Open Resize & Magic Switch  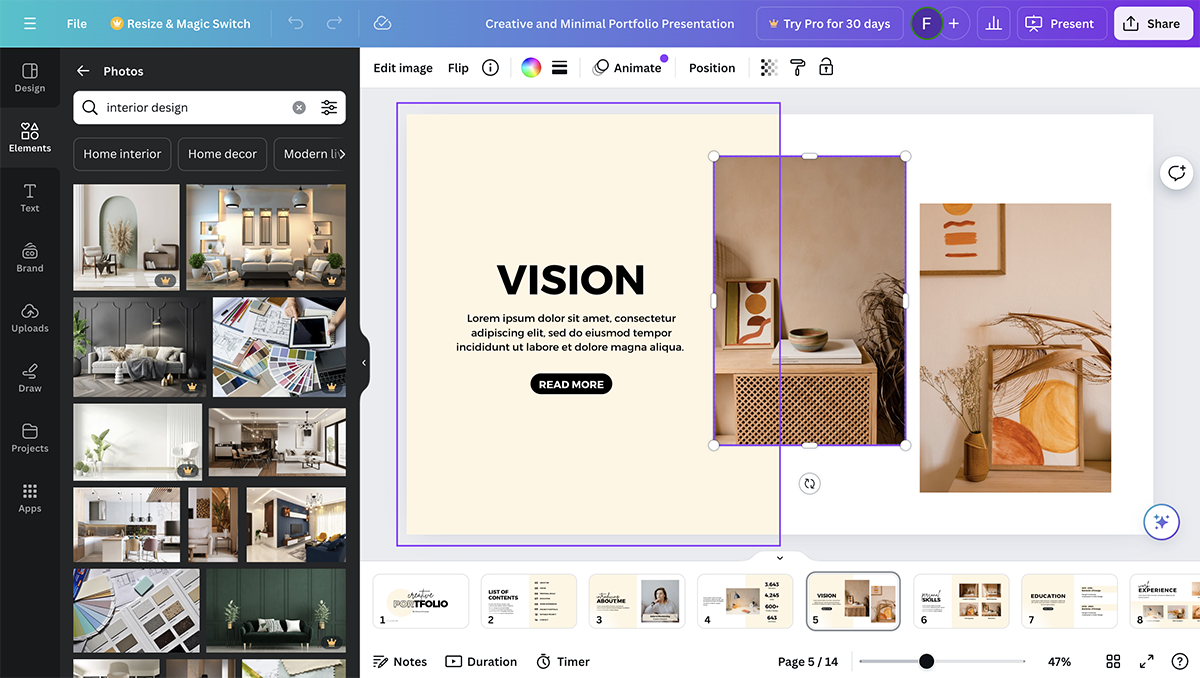[180, 22]
